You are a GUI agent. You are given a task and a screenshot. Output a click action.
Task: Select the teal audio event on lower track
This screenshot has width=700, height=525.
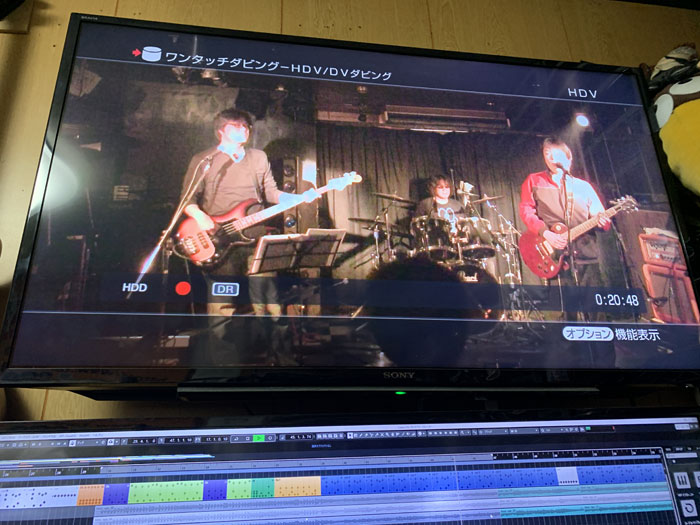pyautogui.click(x=585, y=508)
